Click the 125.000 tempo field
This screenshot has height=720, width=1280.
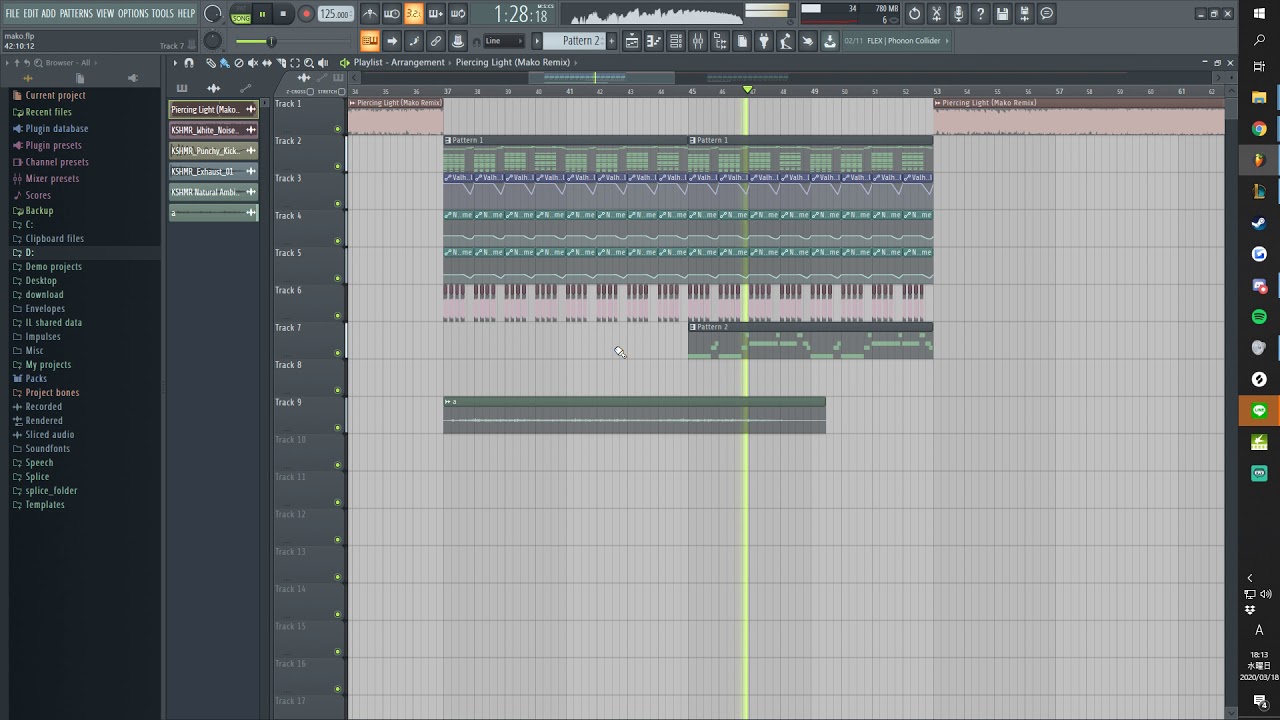[335, 14]
